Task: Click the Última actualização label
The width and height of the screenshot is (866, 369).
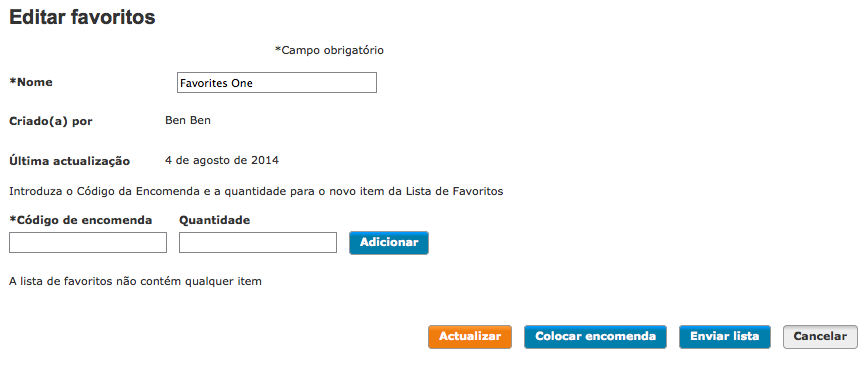Action: click(70, 161)
